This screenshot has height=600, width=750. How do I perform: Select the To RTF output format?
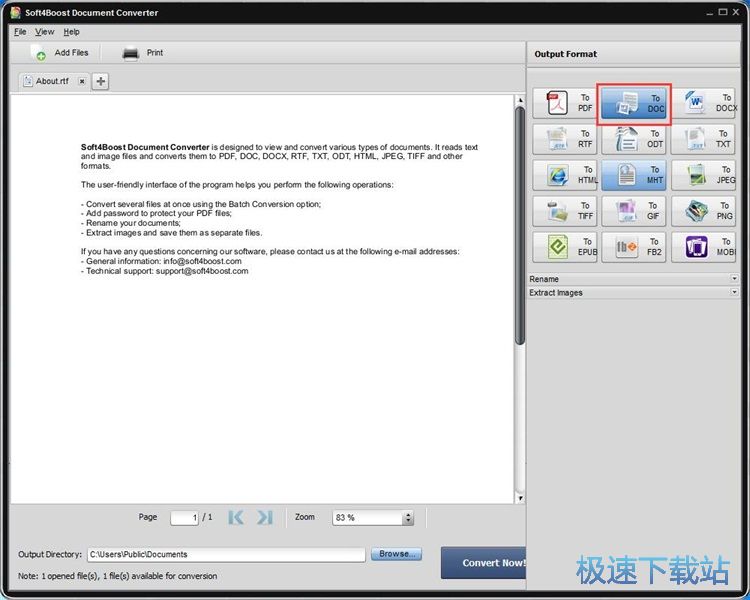point(564,139)
